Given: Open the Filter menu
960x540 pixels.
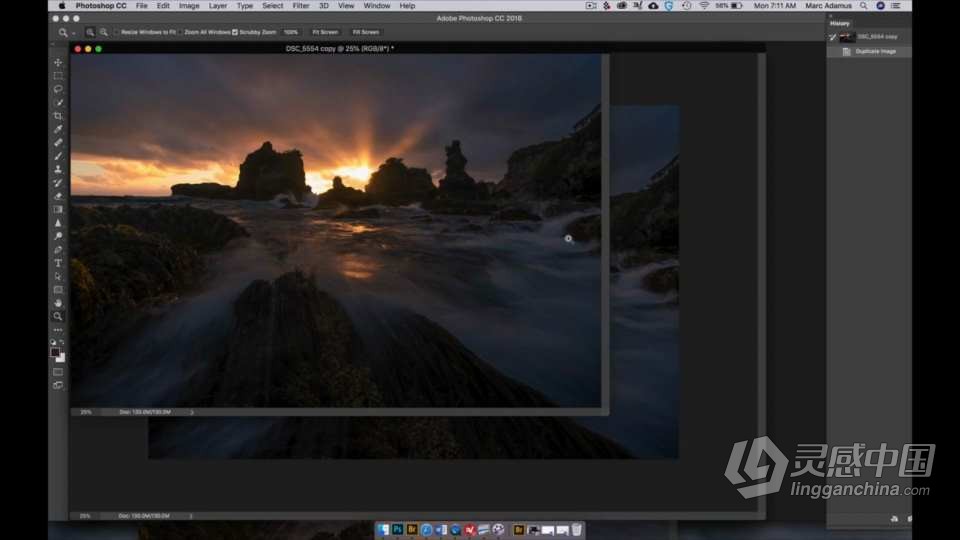Looking at the screenshot, I should point(301,6).
